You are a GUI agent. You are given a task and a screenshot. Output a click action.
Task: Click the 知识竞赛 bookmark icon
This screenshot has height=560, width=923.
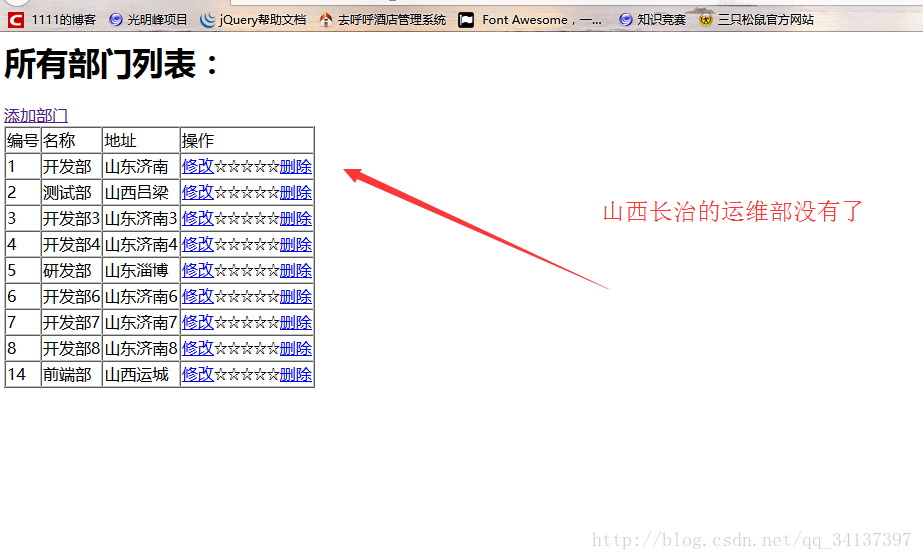626,20
